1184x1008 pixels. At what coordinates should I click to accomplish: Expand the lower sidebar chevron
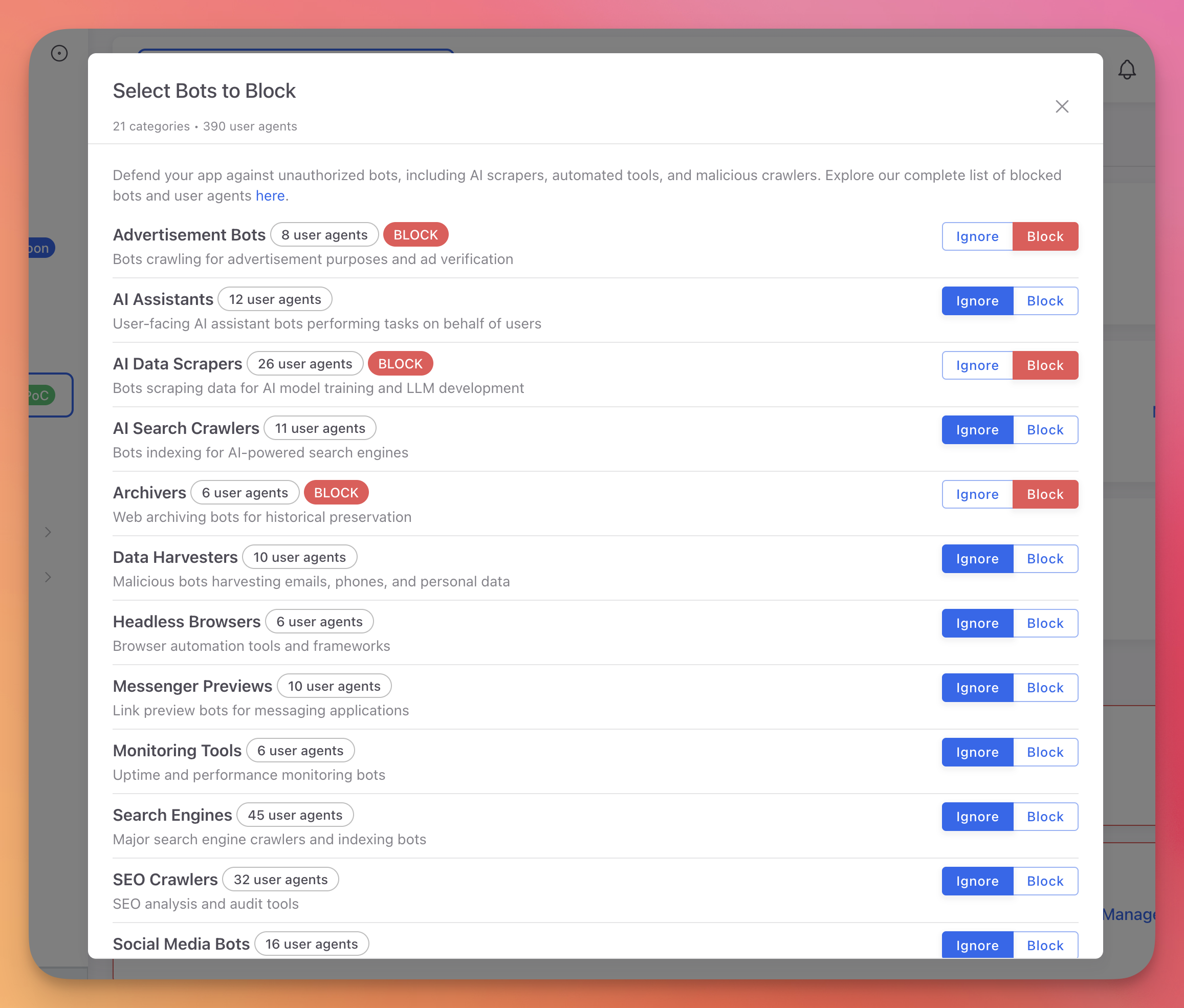point(48,577)
